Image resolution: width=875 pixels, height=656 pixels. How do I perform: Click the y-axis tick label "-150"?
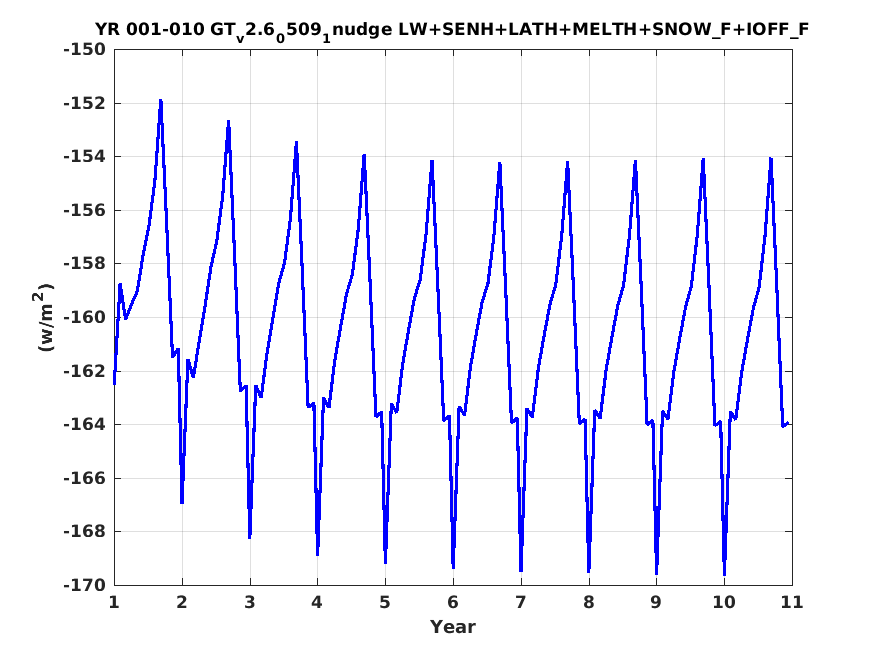tap(85, 50)
